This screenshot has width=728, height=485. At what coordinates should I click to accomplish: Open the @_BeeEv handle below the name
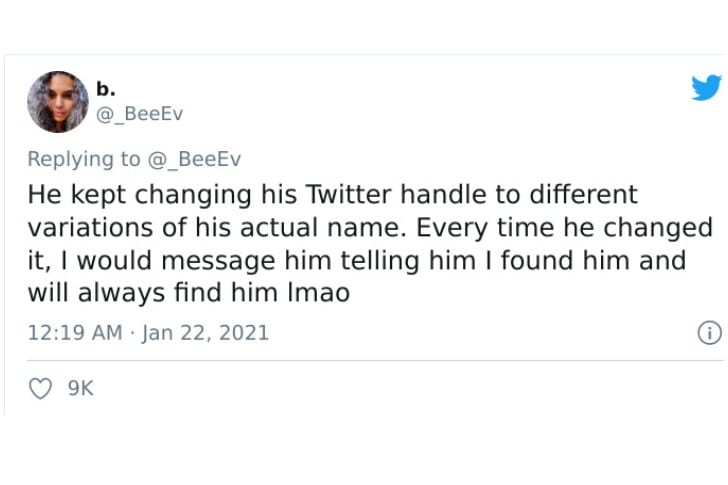(x=139, y=114)
